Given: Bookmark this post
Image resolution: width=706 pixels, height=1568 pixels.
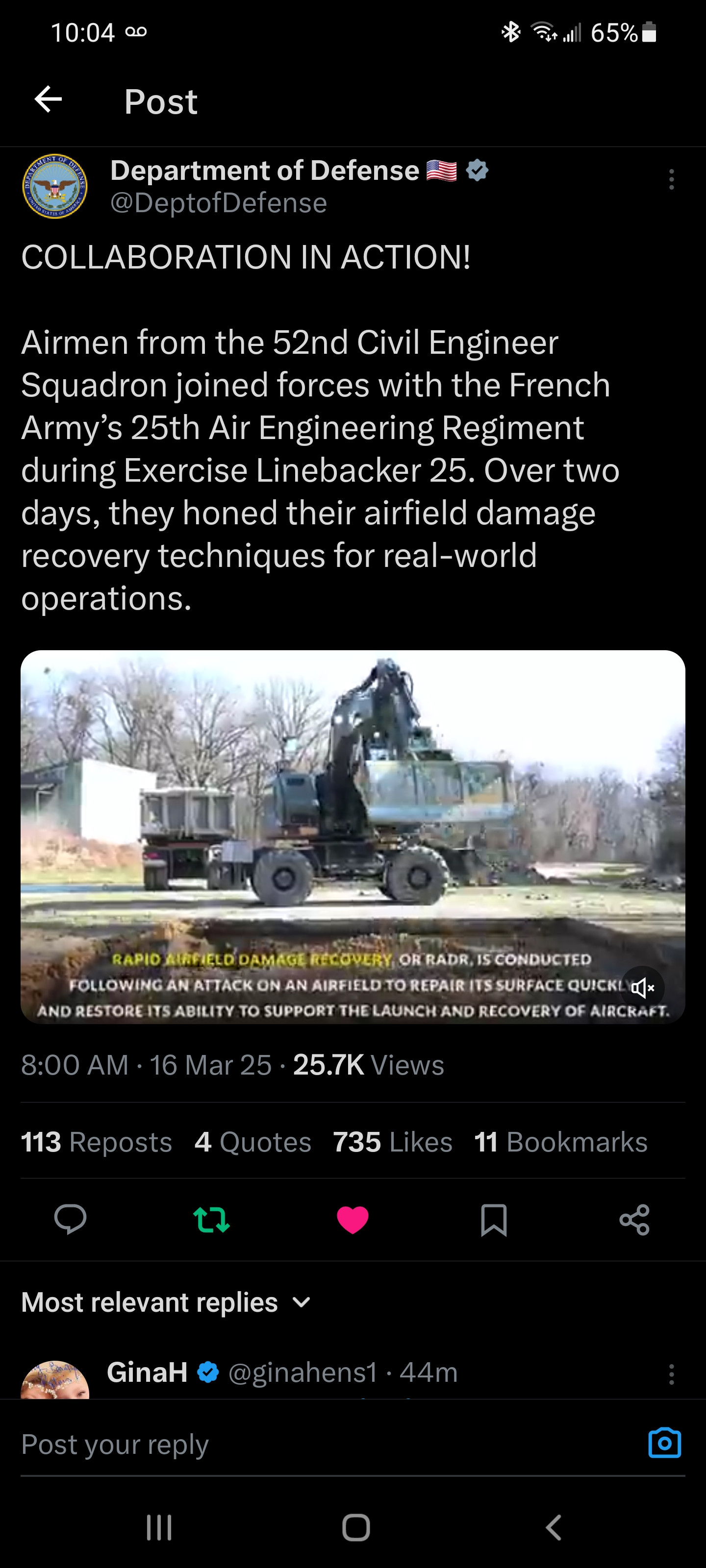Looking at the screenshot, I should (493, 1220).
